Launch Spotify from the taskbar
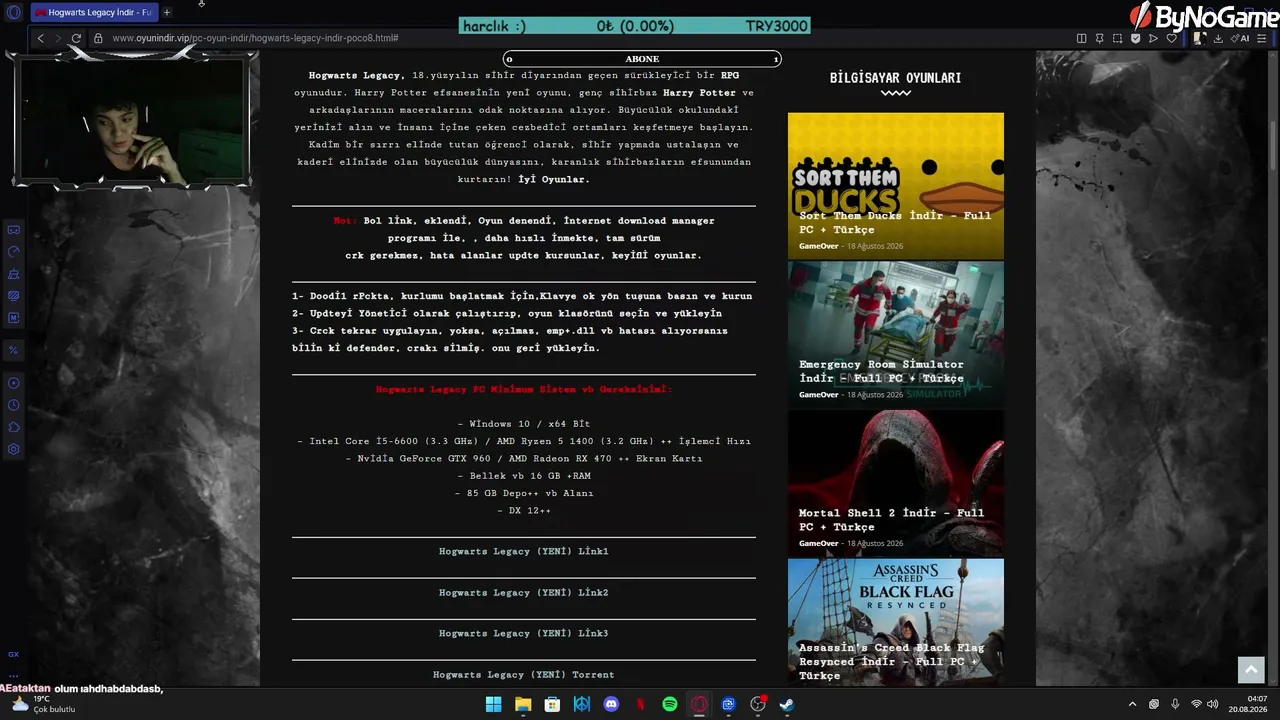1280x720 pixels. tap(670, 704)
